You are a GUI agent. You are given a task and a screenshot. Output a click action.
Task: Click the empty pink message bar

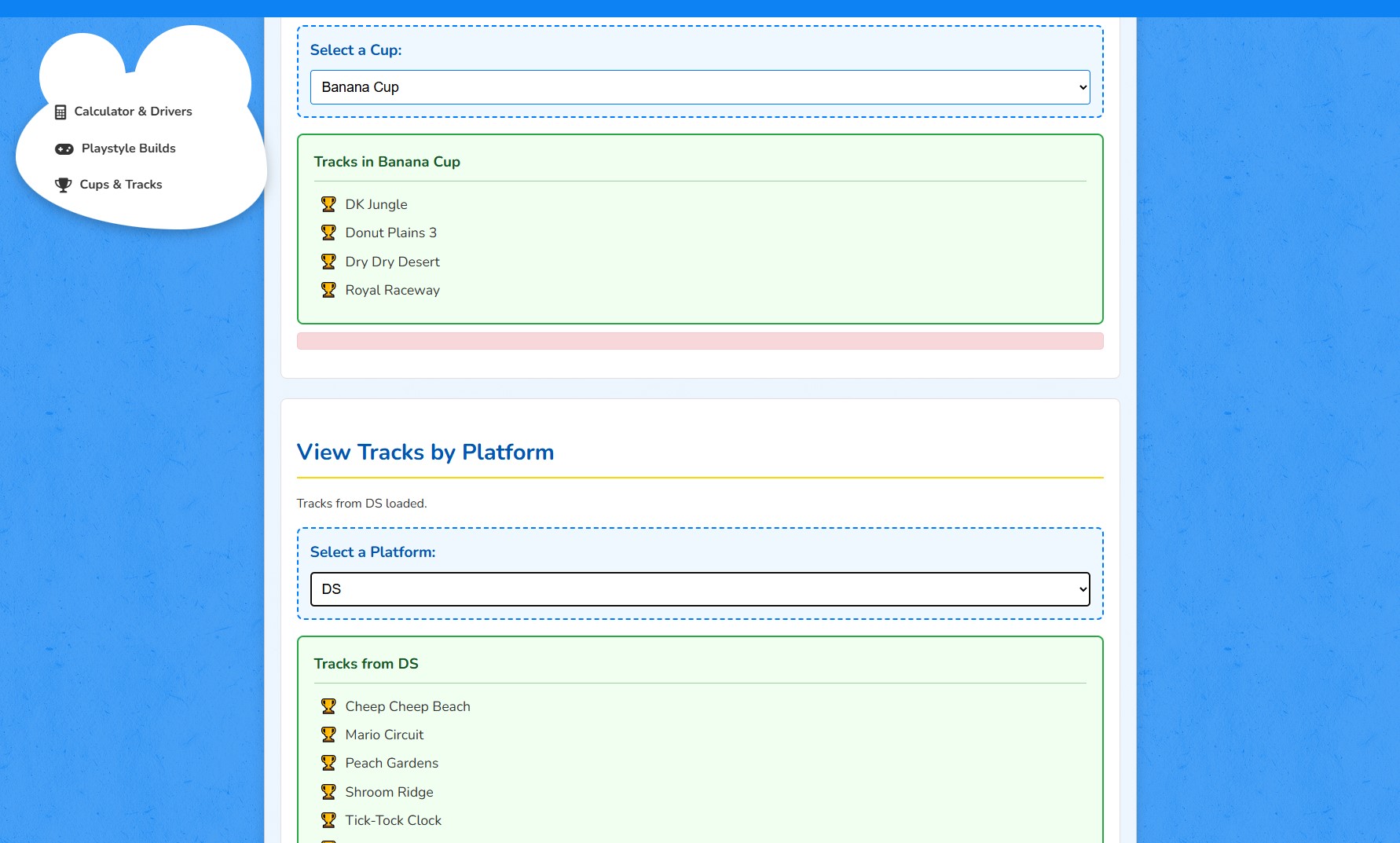click(699, 341)
